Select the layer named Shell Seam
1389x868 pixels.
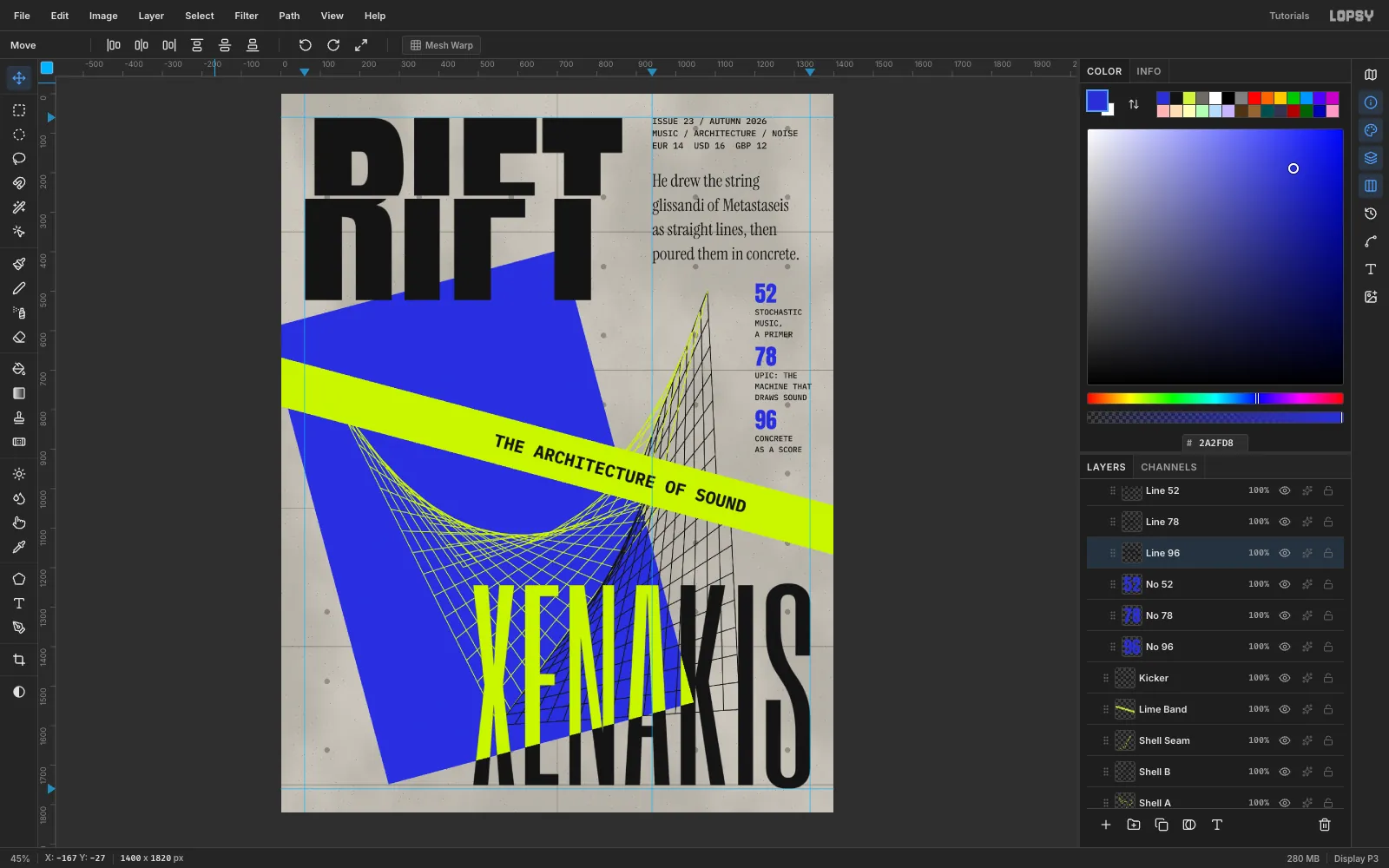click(1215, 740)
